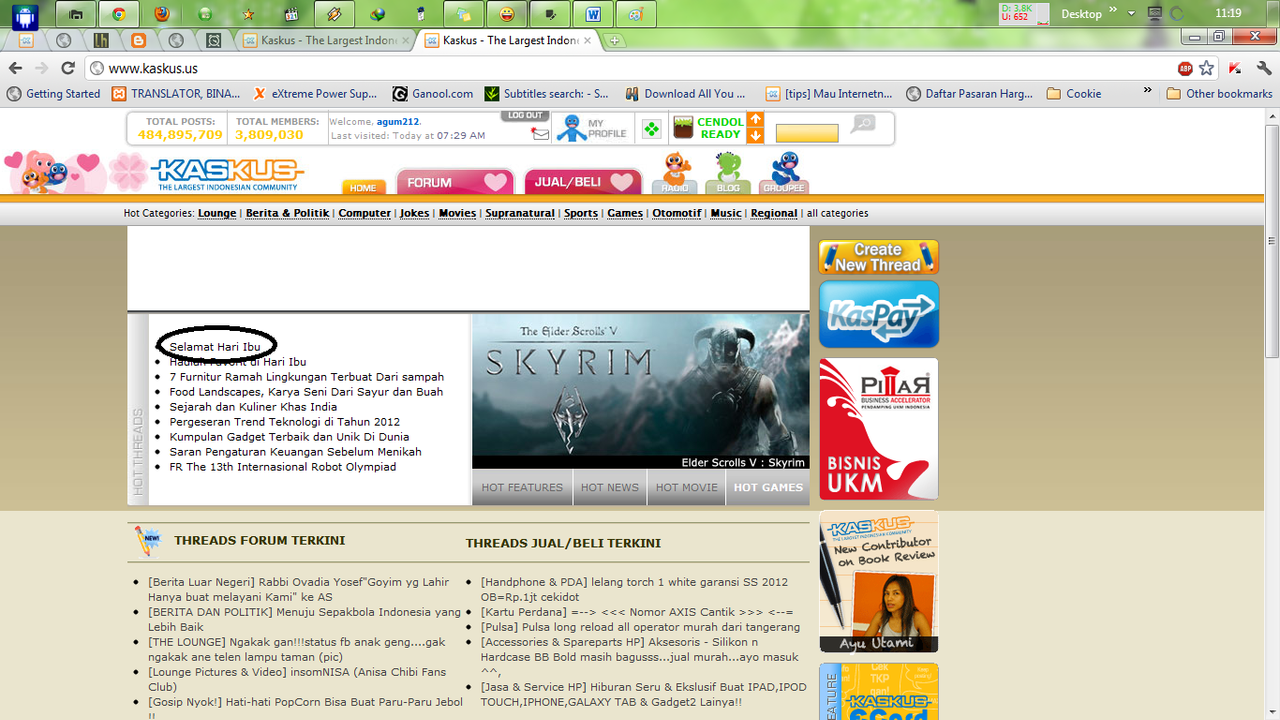This screenshot has width=1280, height=720.
Task: Open Kaskus Groupee icon
Action: coord(784,173)
